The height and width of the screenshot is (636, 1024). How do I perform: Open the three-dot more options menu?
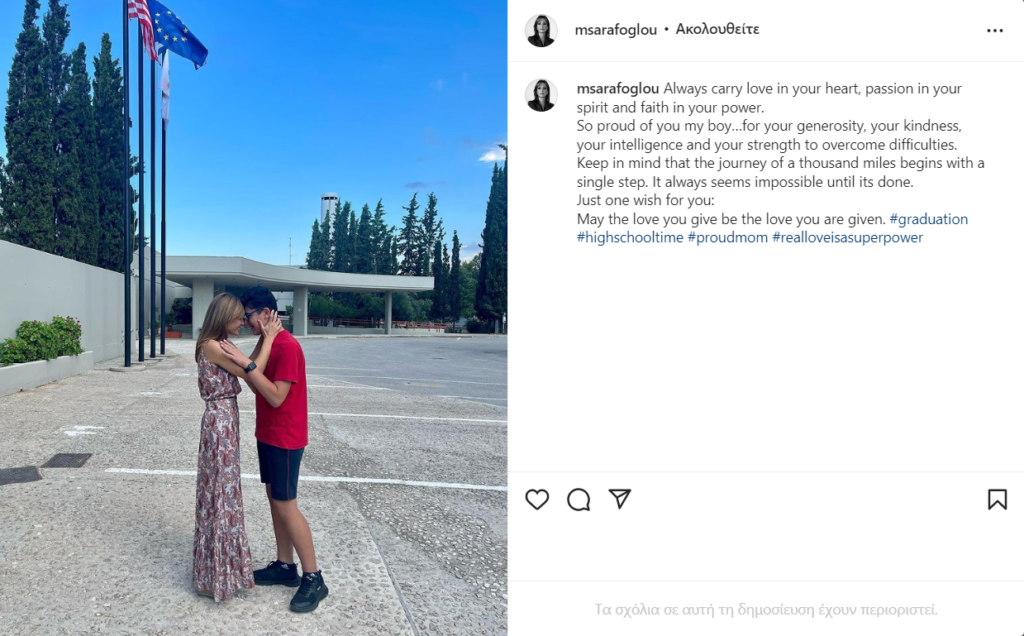995,31
